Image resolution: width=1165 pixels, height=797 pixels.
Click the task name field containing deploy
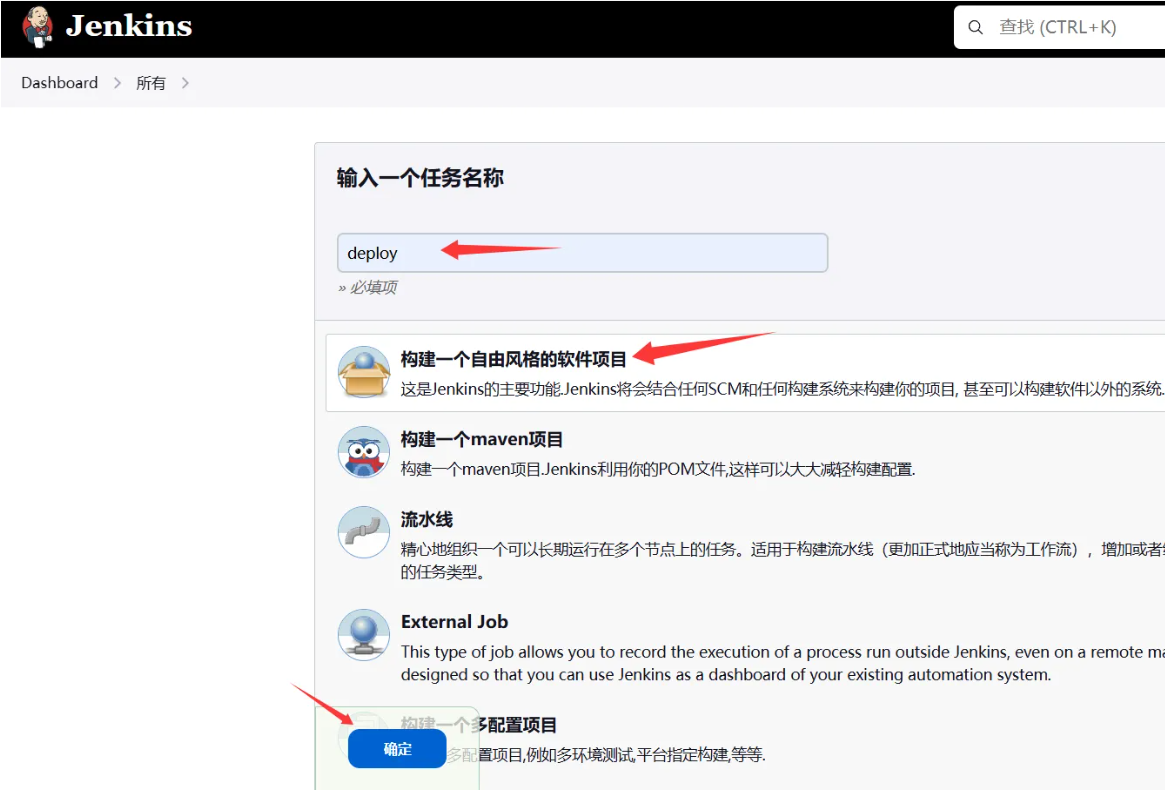[582, 253]
